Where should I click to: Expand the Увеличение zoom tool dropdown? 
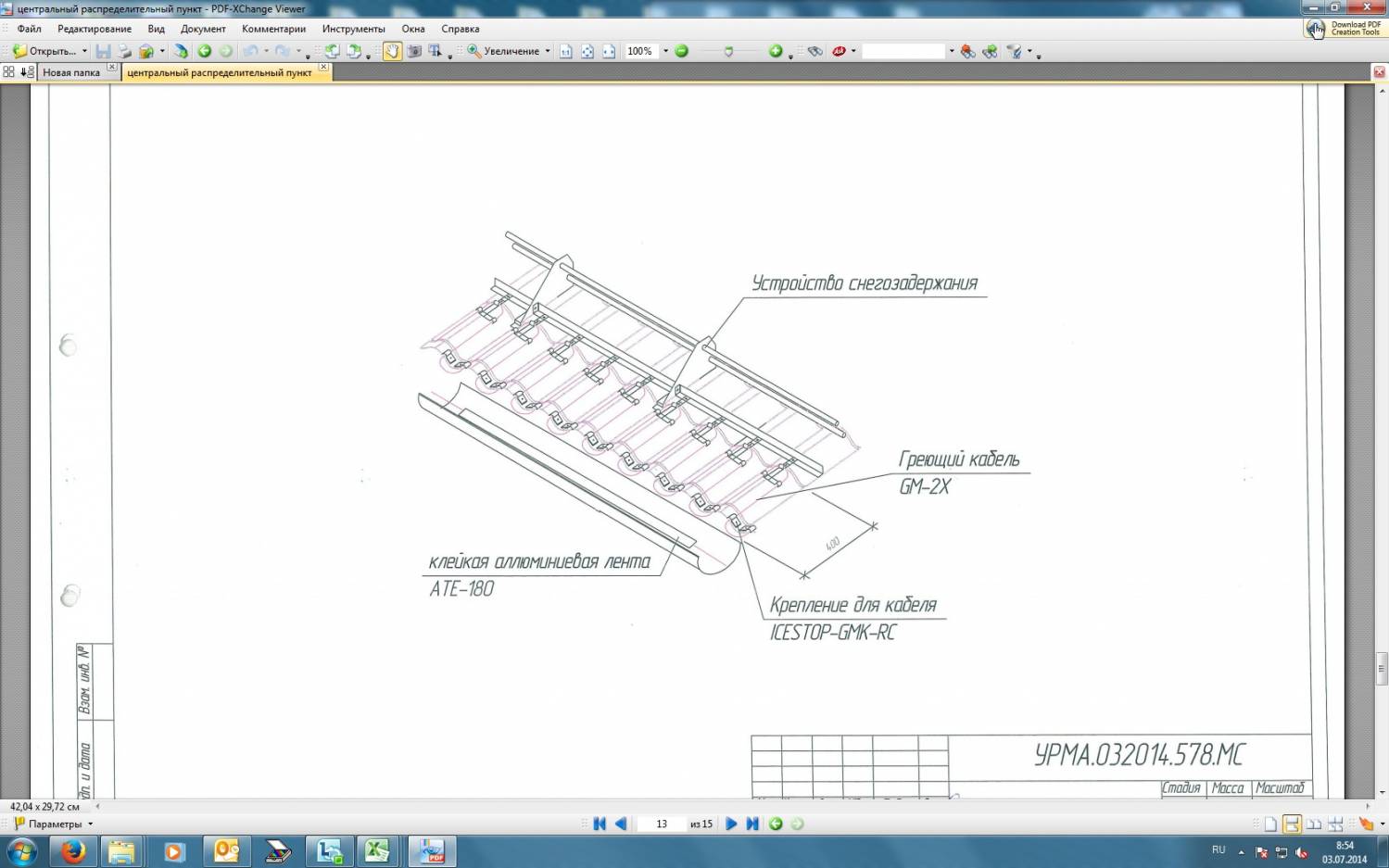[x=548, y=51]
